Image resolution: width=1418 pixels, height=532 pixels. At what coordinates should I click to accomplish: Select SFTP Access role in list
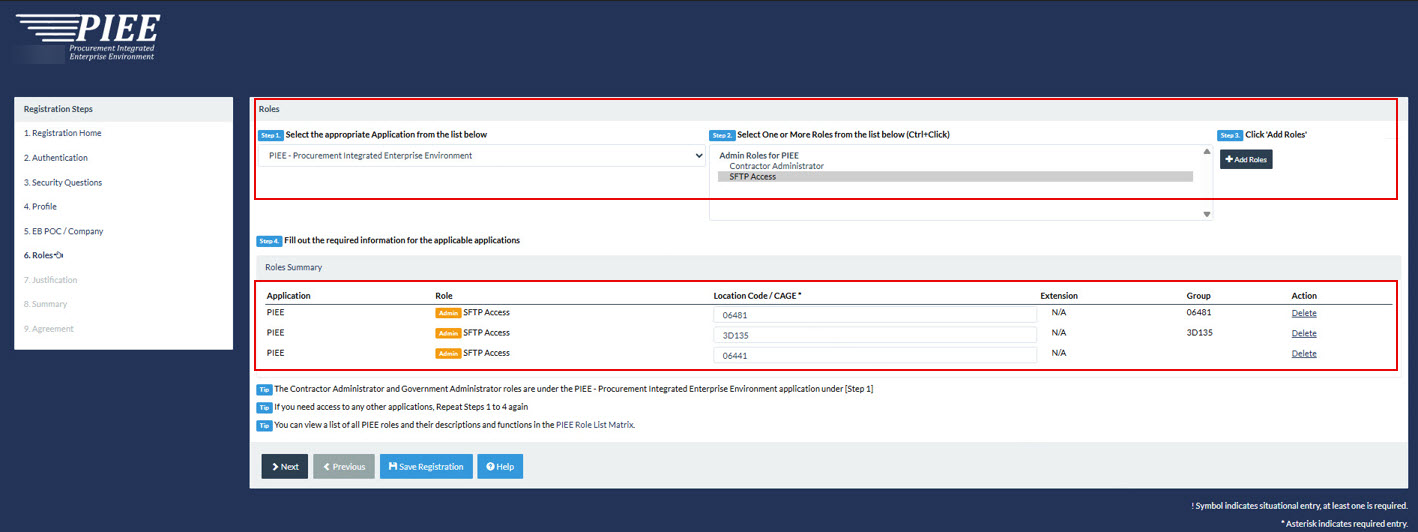[x=752, y=177]
